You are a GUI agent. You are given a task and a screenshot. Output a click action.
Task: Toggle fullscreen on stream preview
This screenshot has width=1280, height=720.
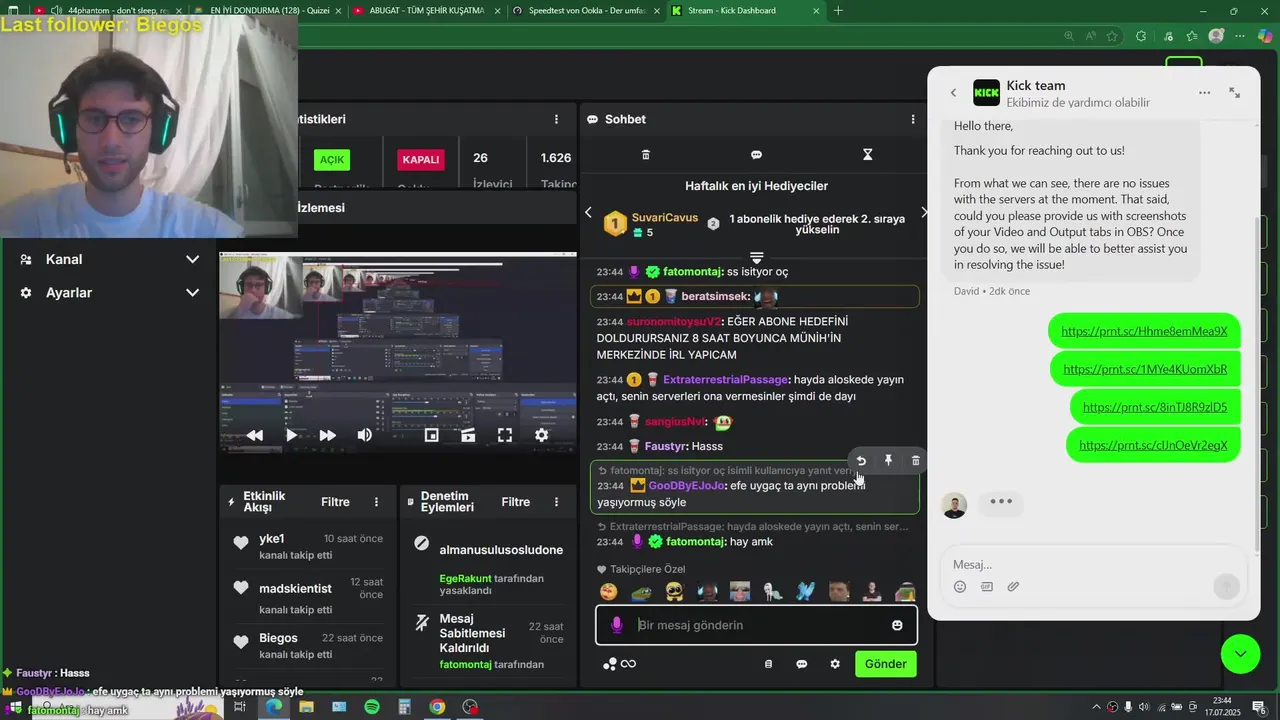coord(505,435)
